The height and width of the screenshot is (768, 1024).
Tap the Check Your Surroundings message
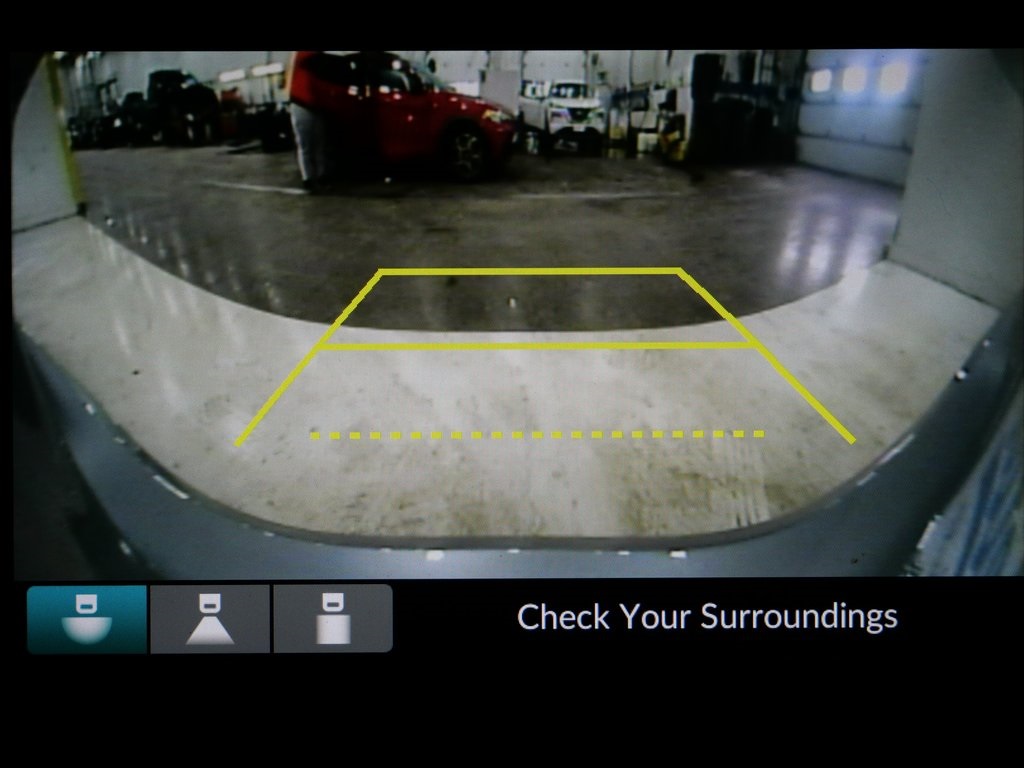pos(706,616)
